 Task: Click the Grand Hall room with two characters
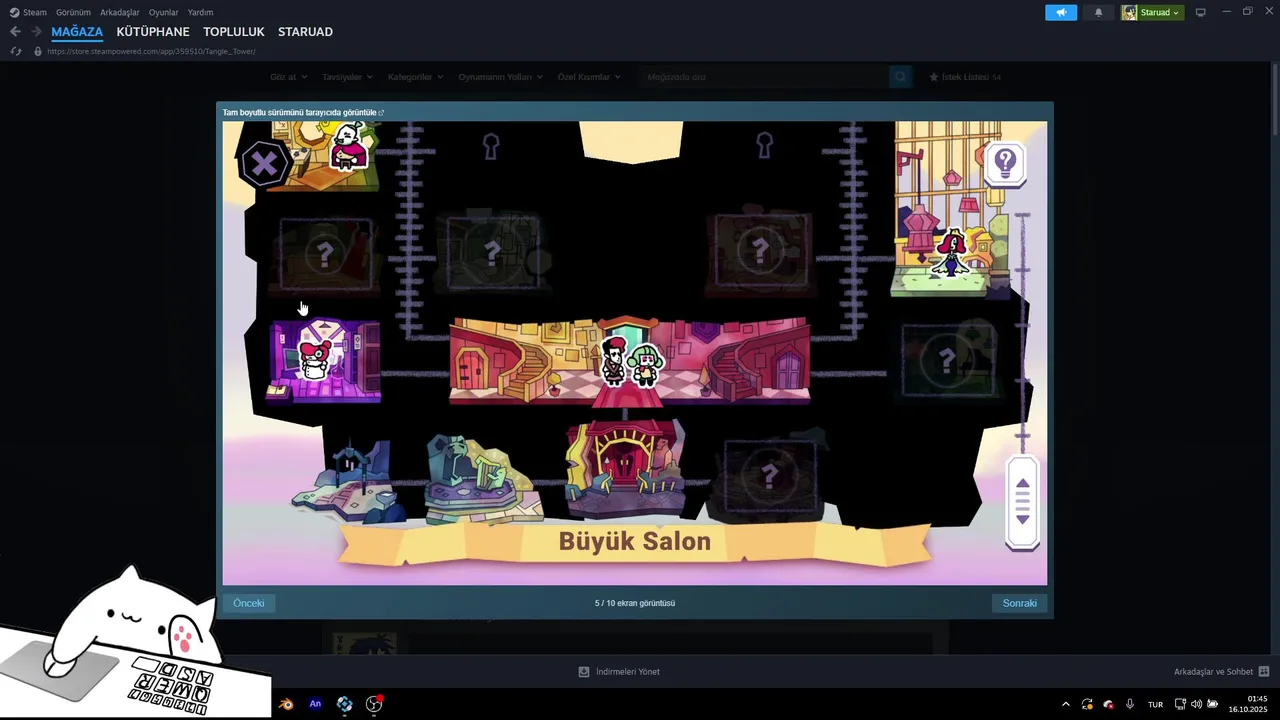(x=630, y=360)
